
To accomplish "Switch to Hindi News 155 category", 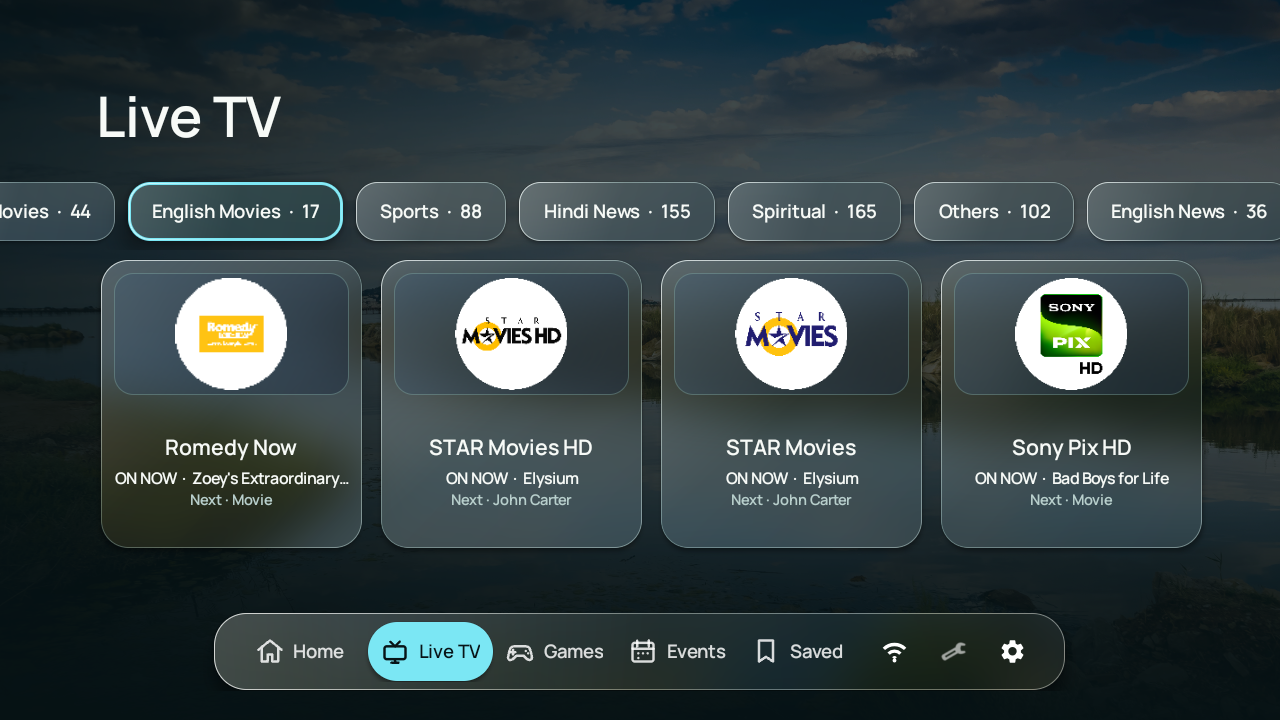I will click(x=617, y=212).
